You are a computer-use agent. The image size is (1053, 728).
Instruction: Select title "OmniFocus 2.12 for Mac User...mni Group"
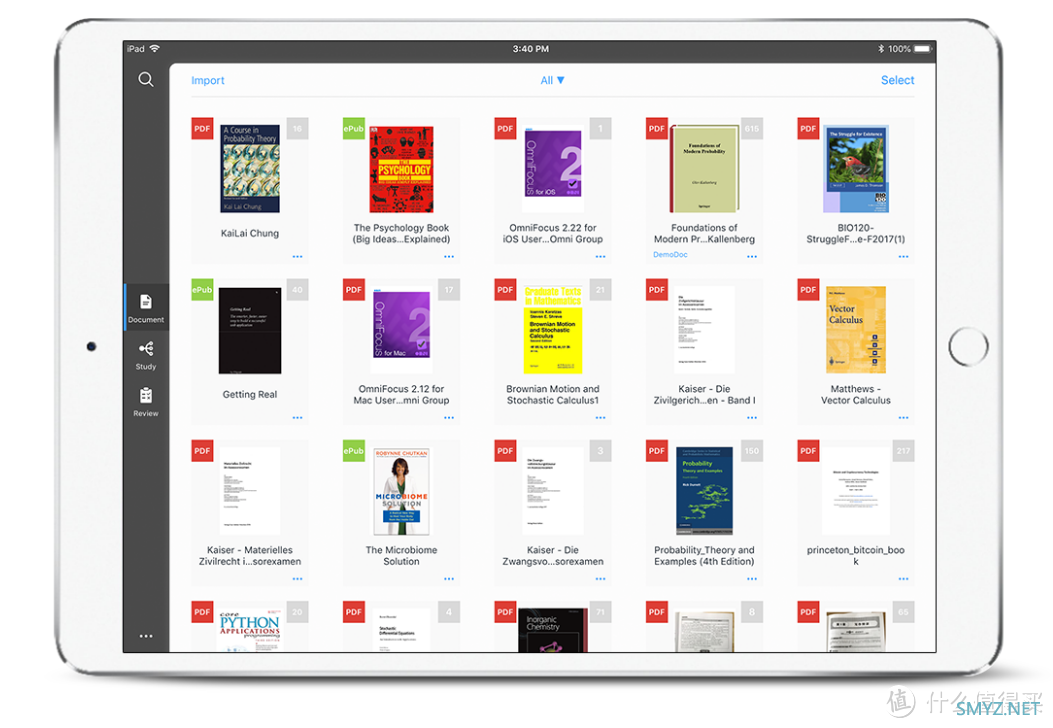pyautogui.click(x=402, y=394)
